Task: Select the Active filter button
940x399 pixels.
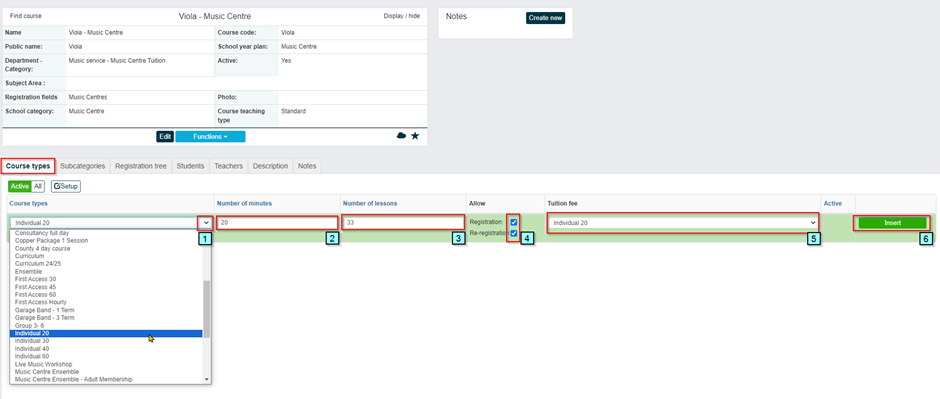Action: coord(20,186)
